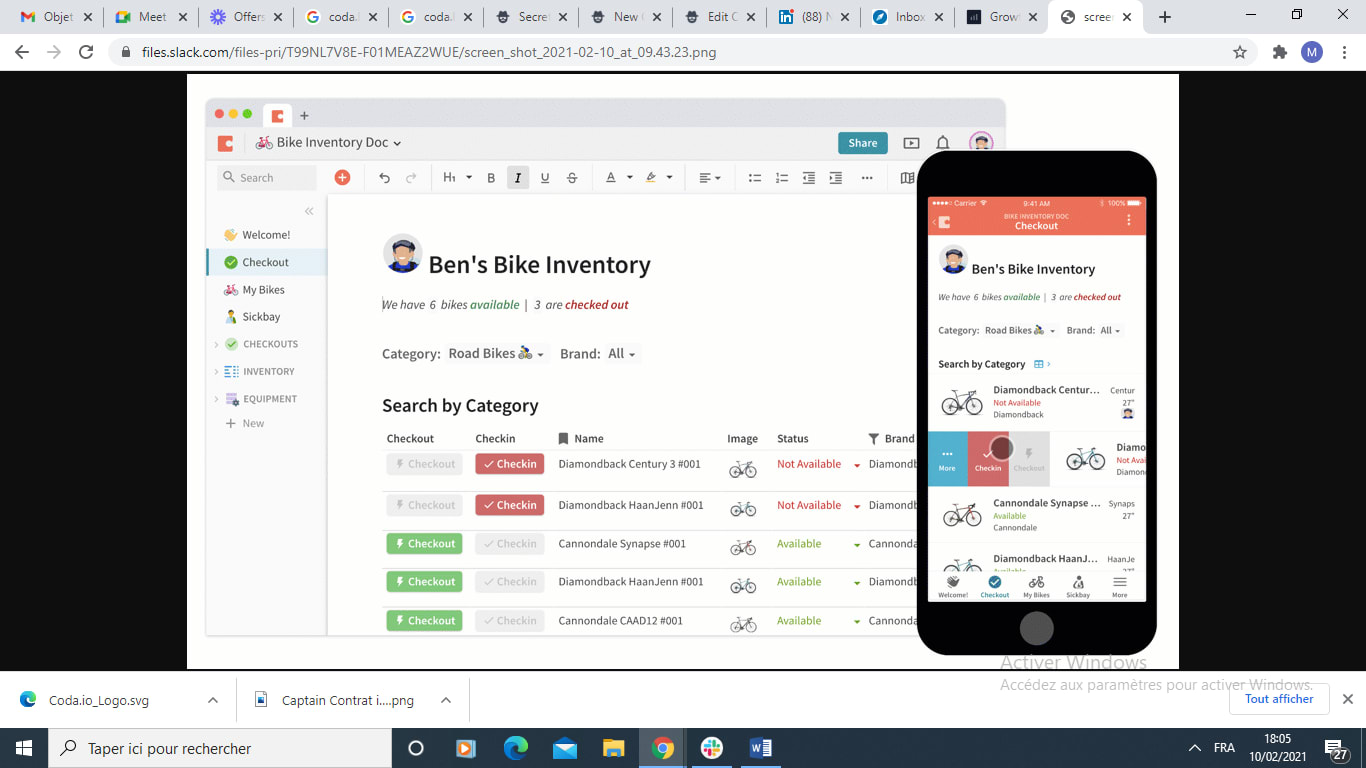Open the Category Road Bikes dropdown on desktop

pos(497,353)
